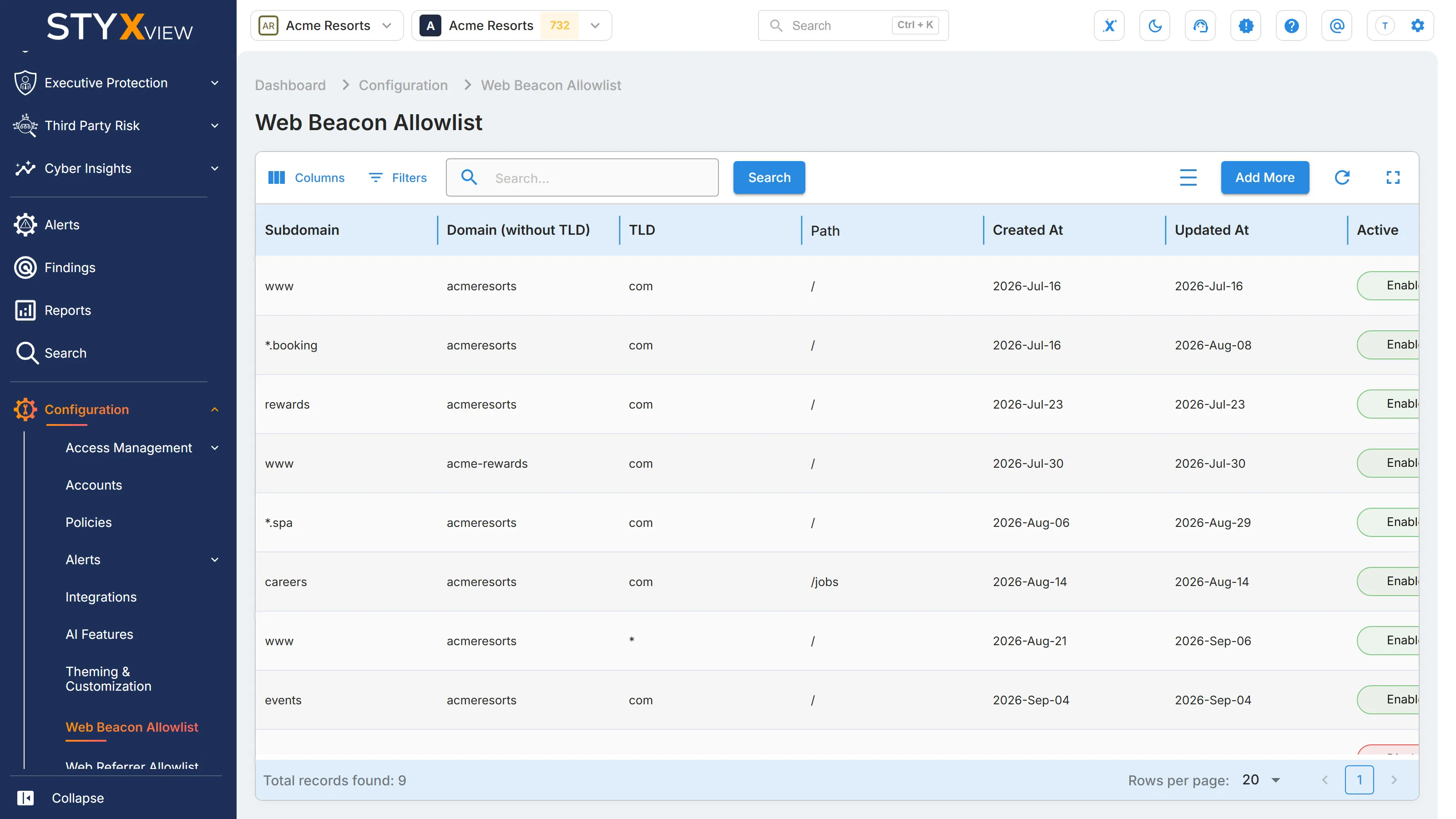Go to page 1 in pagination

(1360, 780)
